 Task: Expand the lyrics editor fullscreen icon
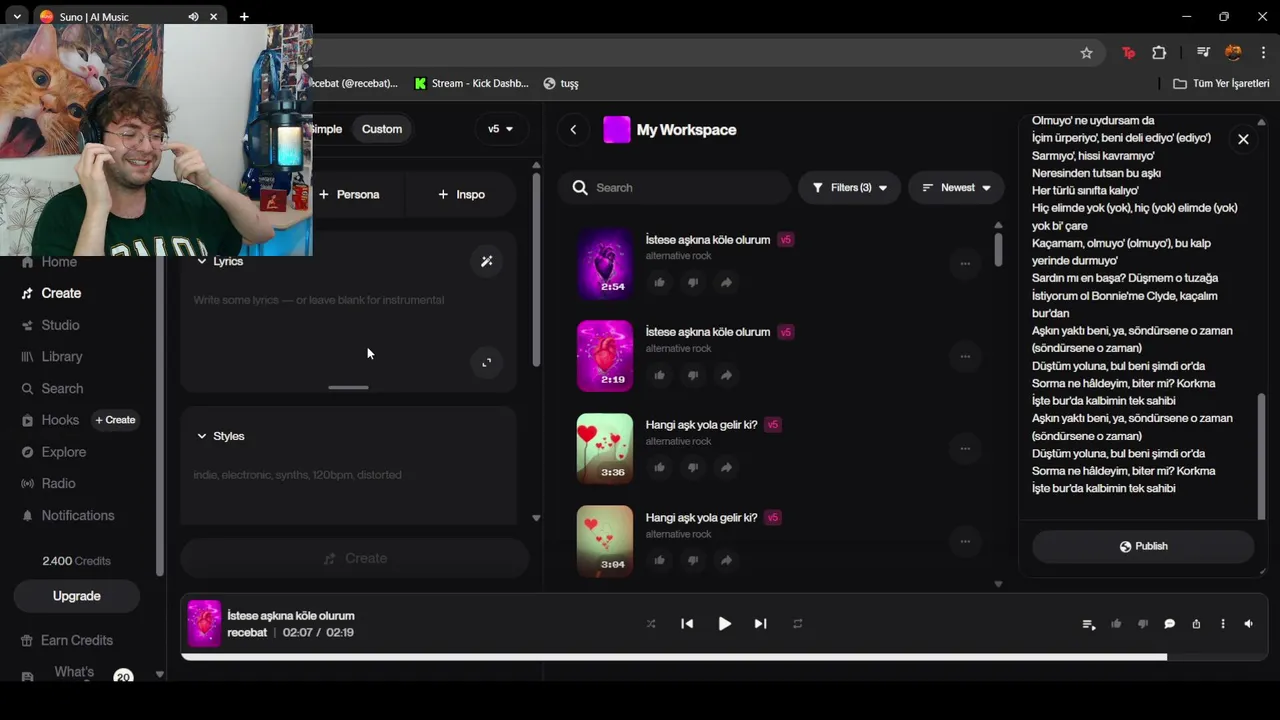point(486,362)
